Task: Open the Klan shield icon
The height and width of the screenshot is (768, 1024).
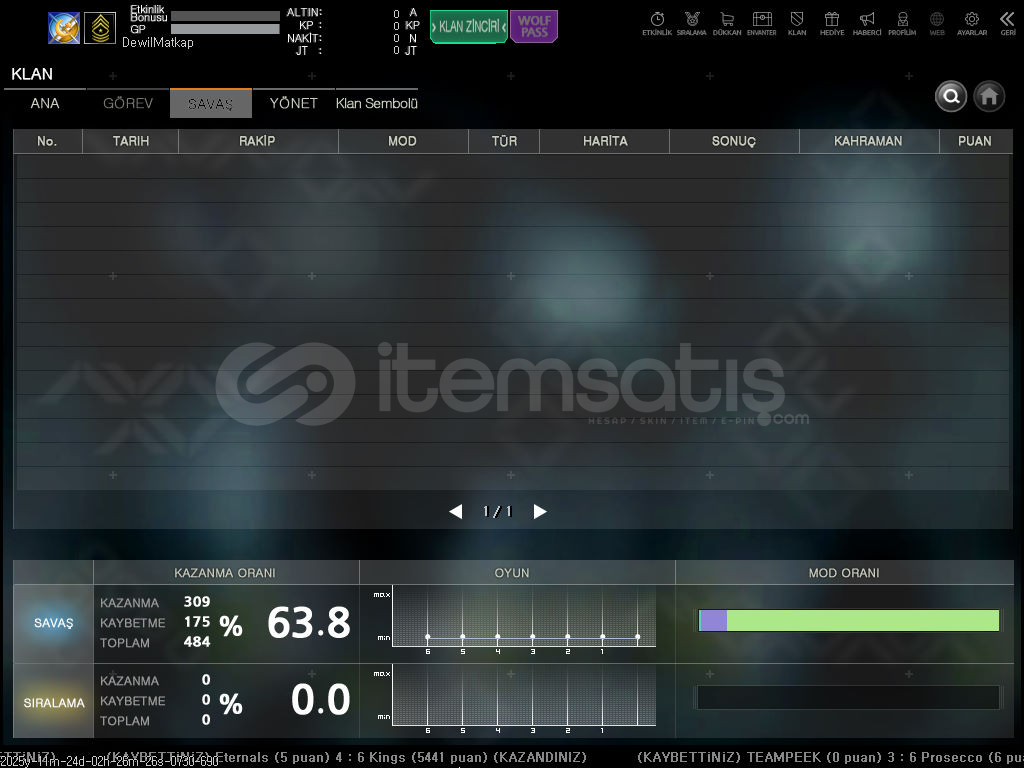Action: pyautogui.click(x=797, y=22)
